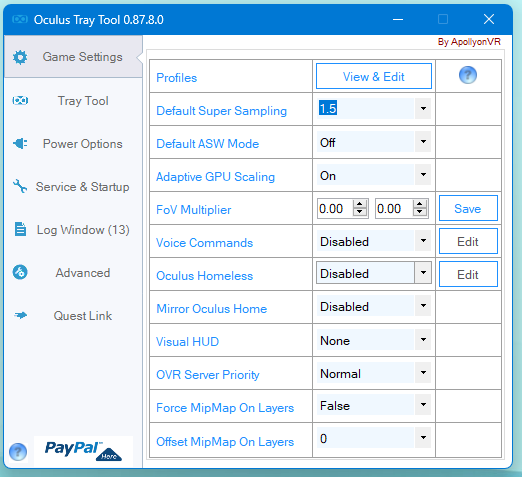Click the Super Sampling 1.5 value field
The width and height of the screenshot is (522, 477).
[365, 108]
